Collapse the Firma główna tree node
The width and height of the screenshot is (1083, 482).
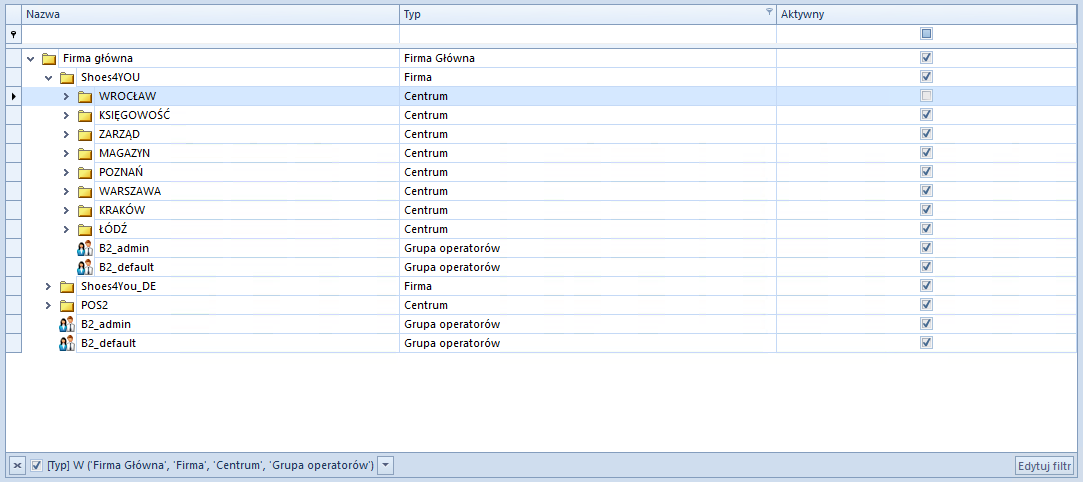pos(30,59)
